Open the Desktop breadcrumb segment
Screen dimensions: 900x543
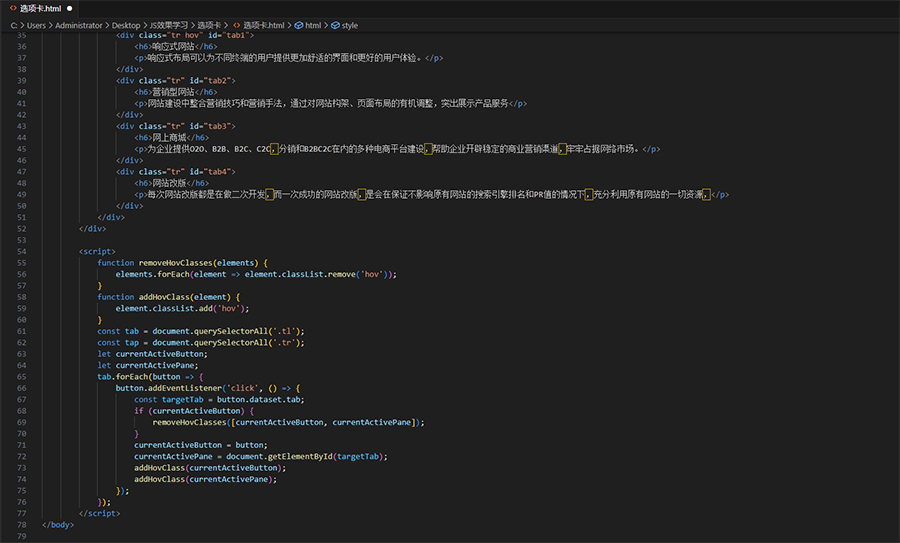[x=126, y=25]
